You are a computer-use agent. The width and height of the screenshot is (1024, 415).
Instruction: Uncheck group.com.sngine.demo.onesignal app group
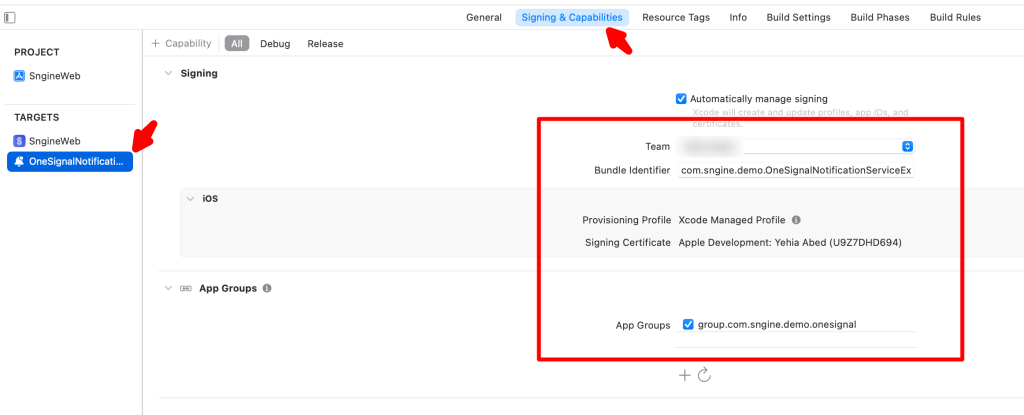(x=688, y=324)
